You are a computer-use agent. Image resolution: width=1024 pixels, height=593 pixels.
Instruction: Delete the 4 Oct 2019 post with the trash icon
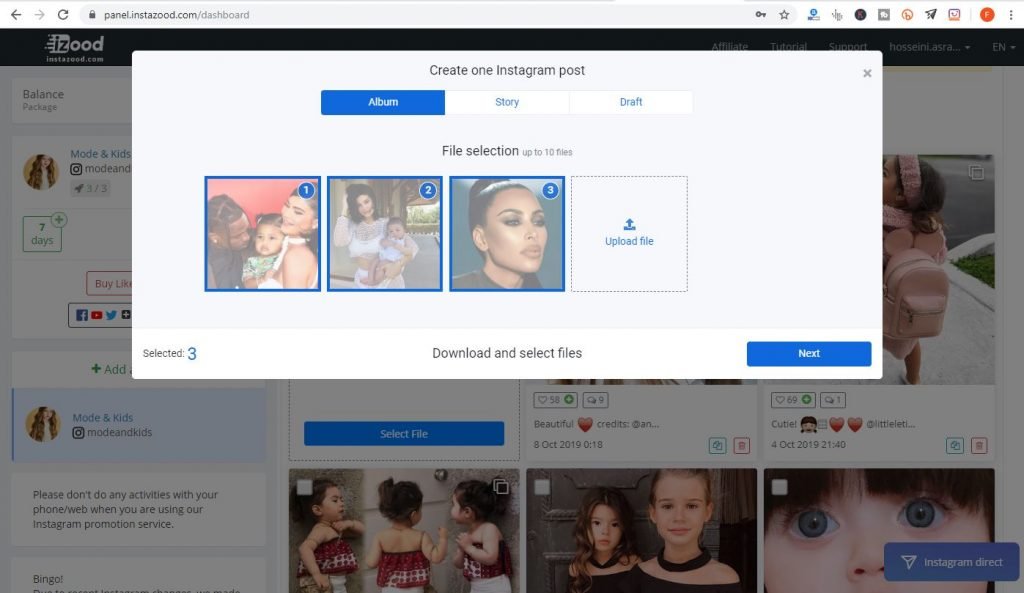[979, 445]
